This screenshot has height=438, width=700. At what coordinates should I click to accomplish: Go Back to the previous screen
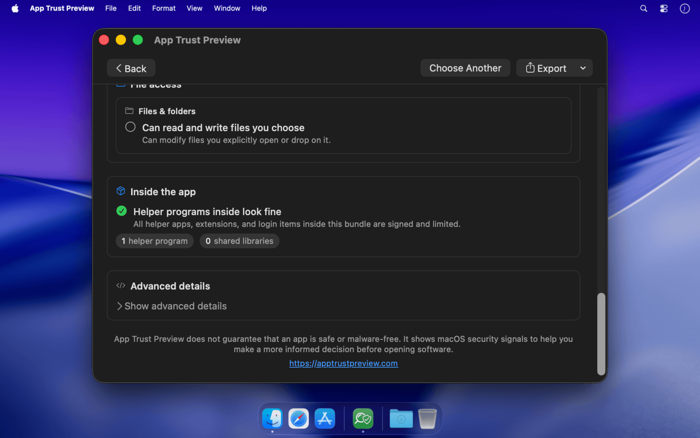(x=131, y=68)
